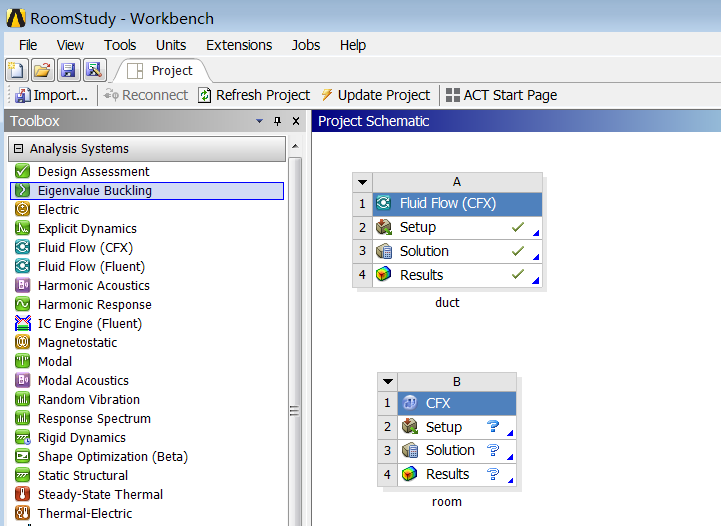
Task: Select the Harmonic Response icon
Action: pos(23,304)
